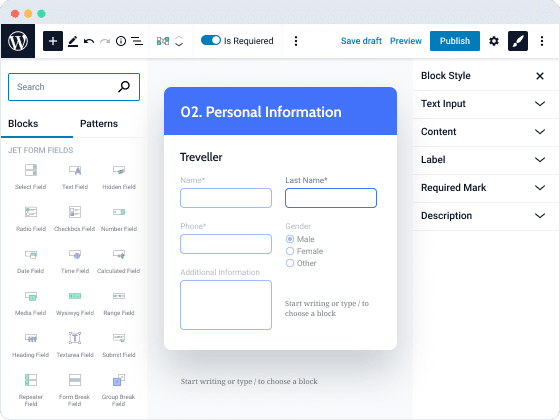Viewport: 560px width, 420px height.
Task: Select the pencil edit tool
Action: [x=73, y=41]
